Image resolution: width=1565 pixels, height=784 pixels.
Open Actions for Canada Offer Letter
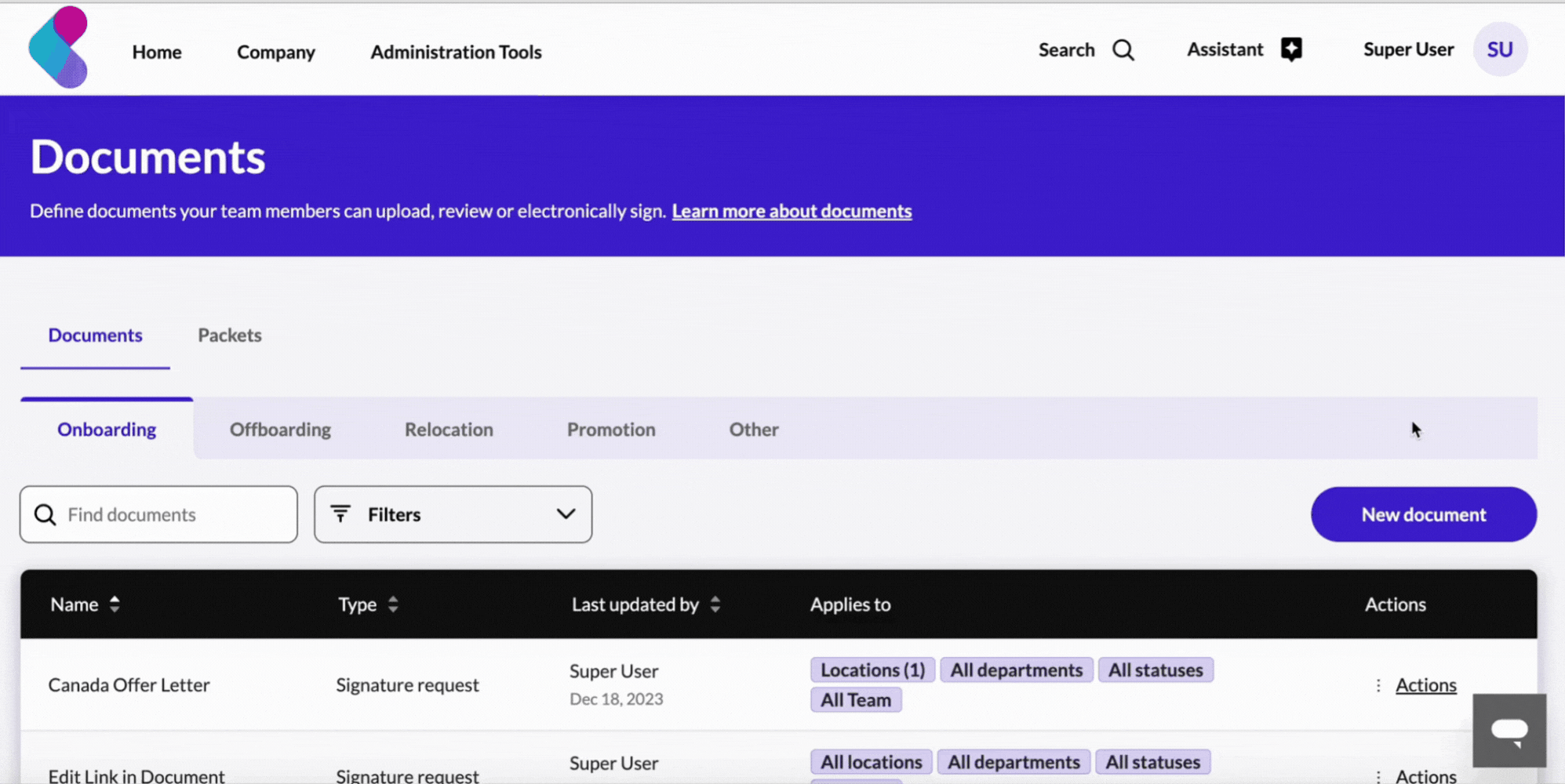(x=1425, y=685)
